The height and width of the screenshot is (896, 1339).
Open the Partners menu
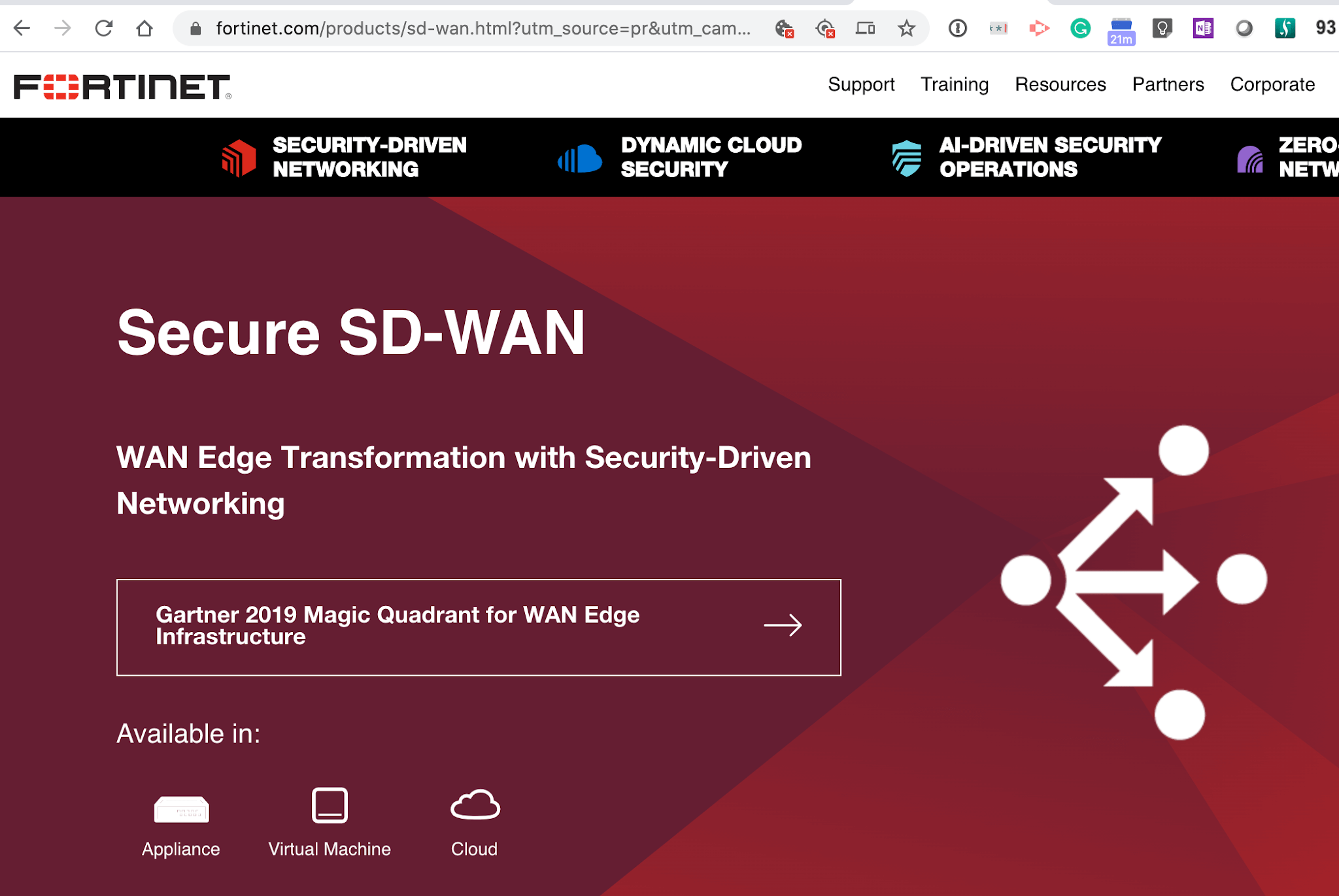(1168, 84)
